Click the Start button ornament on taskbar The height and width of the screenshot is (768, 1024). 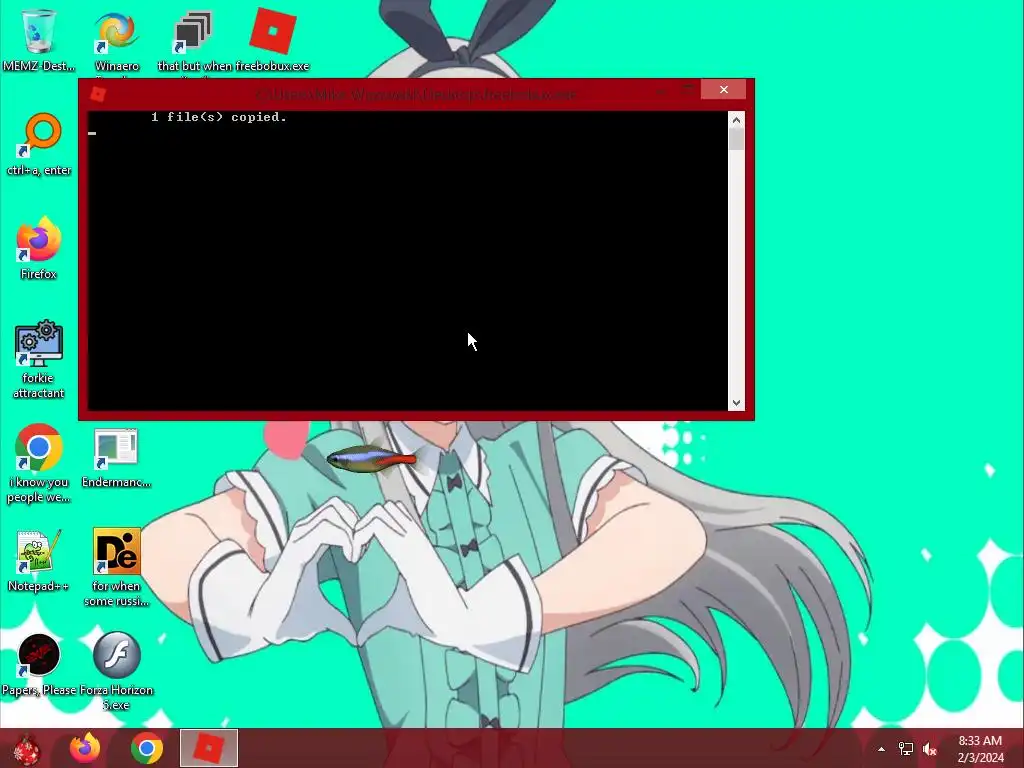pyautogui.click(x=27, y=748)
